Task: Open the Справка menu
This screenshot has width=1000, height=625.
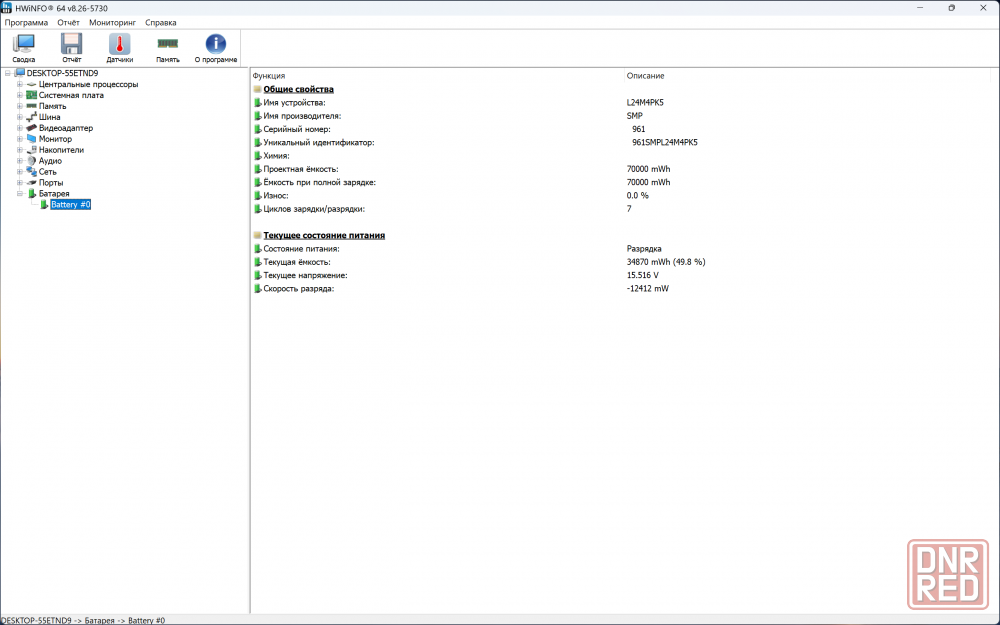Action: tap(160, 22)
